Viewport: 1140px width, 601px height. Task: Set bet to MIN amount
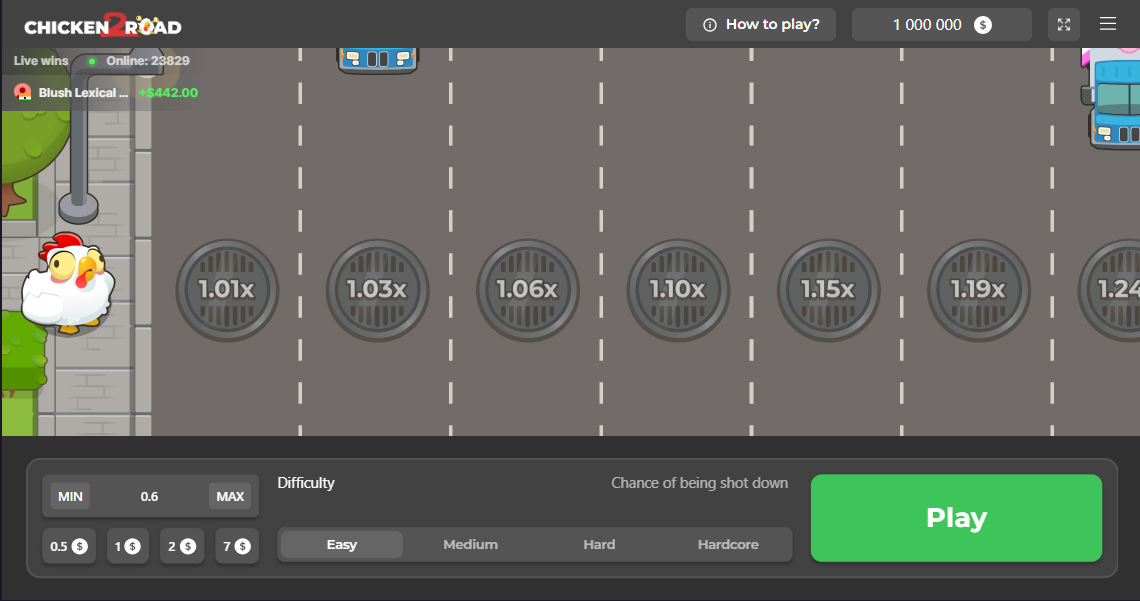[70, 497]
